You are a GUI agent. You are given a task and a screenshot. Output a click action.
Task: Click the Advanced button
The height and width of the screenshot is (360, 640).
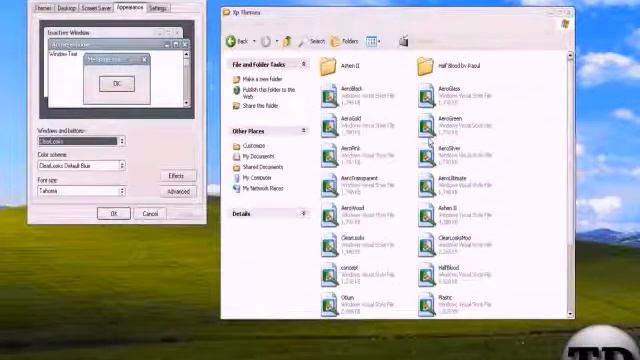click(x=178, y=191)
